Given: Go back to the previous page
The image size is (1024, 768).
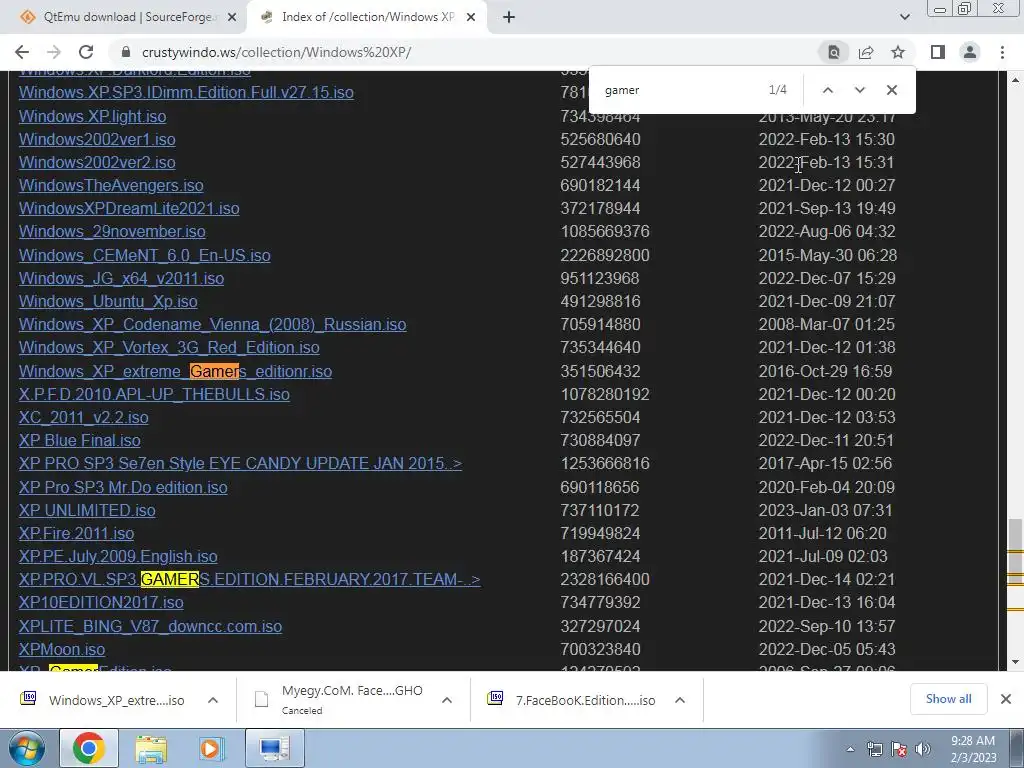Looking at the screenshot, I should point(22,52).
